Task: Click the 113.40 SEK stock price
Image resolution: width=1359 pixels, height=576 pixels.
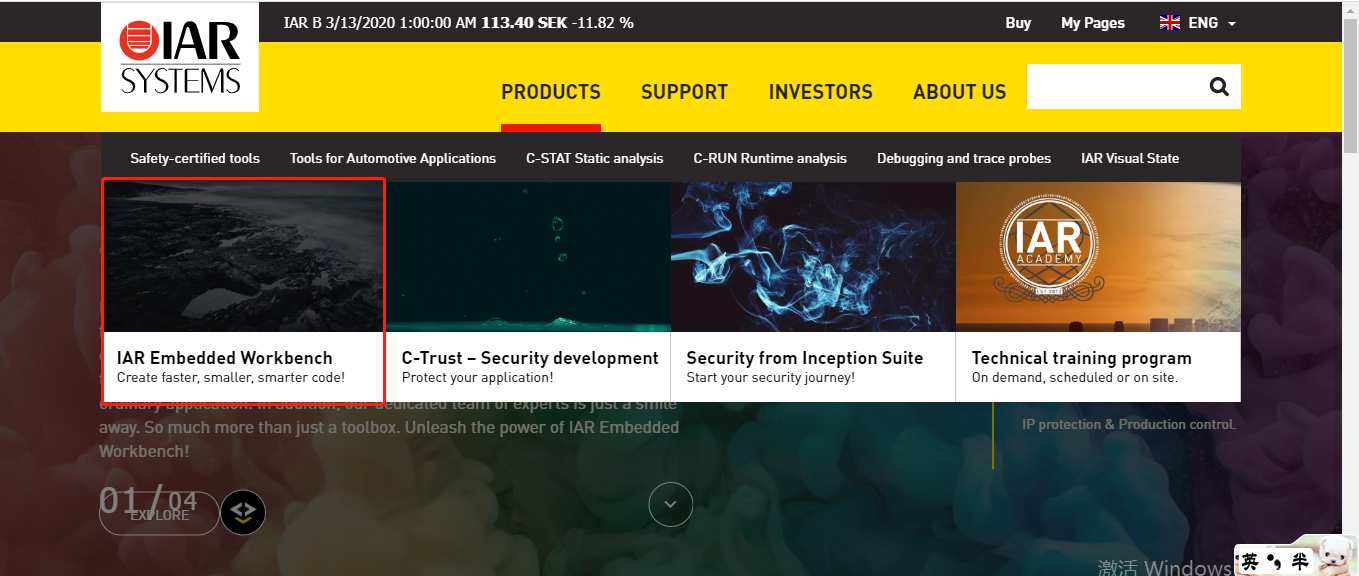Action: tap(524, 23)
